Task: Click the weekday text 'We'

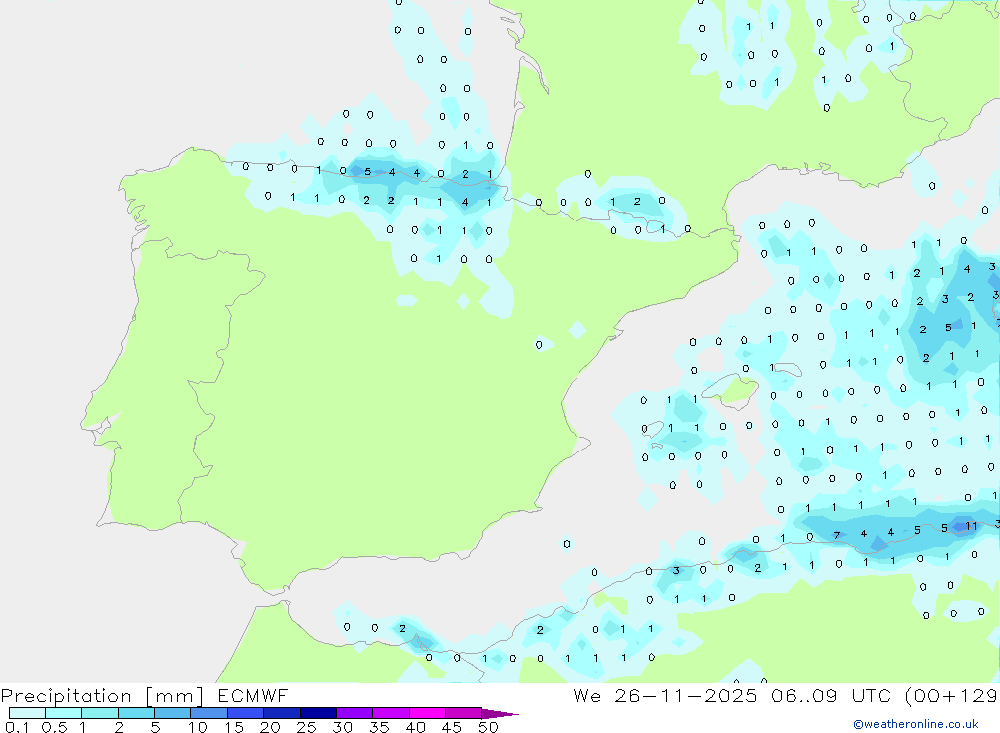Action: click(587, 696)
